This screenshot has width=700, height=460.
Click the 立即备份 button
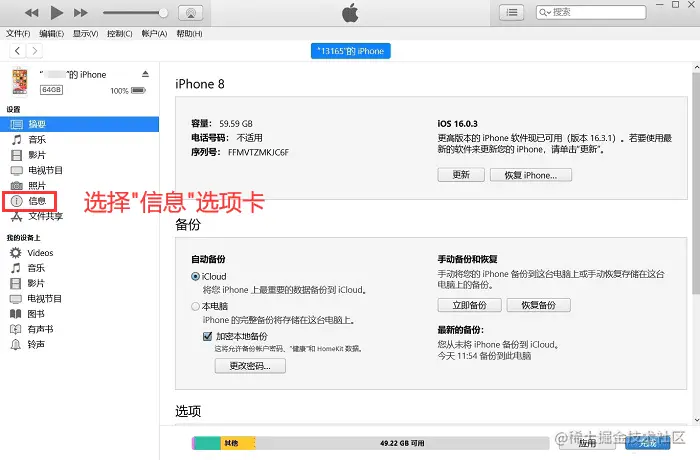(x=469, y=305)
